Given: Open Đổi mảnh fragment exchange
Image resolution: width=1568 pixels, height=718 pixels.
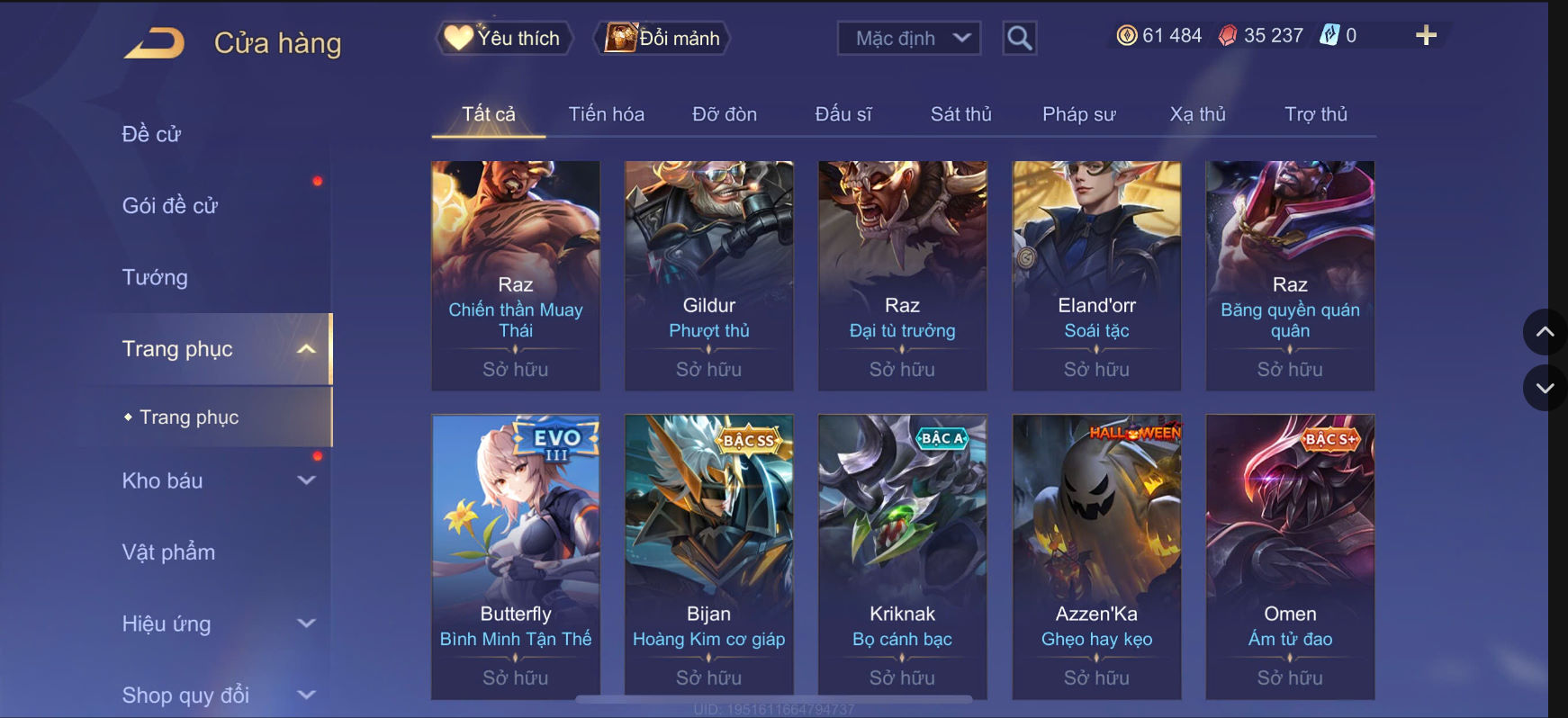Looking at the screenshot, I should click(662, 38).
